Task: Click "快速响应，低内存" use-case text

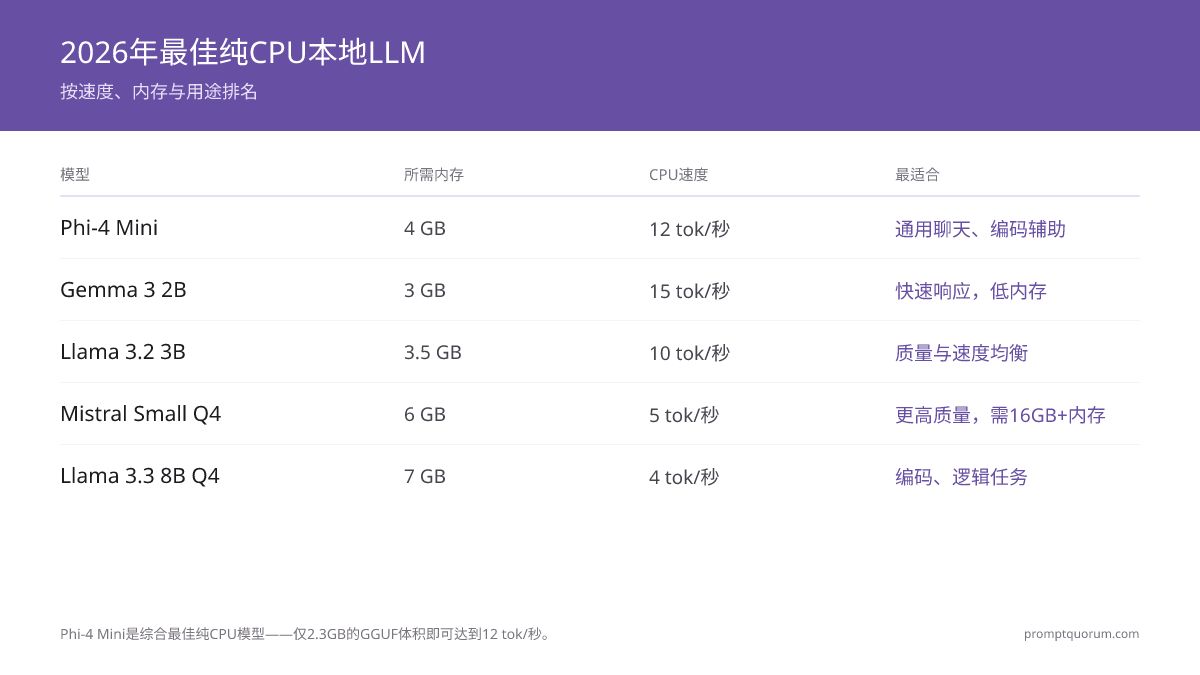Action: tap(971, 291)
